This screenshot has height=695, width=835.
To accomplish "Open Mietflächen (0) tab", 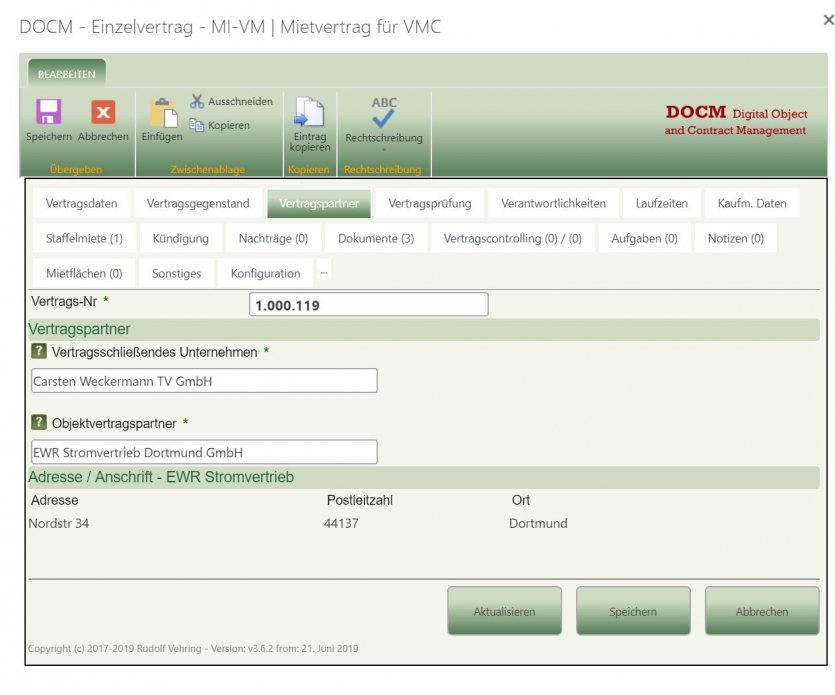I will click(x=84, y=273).
